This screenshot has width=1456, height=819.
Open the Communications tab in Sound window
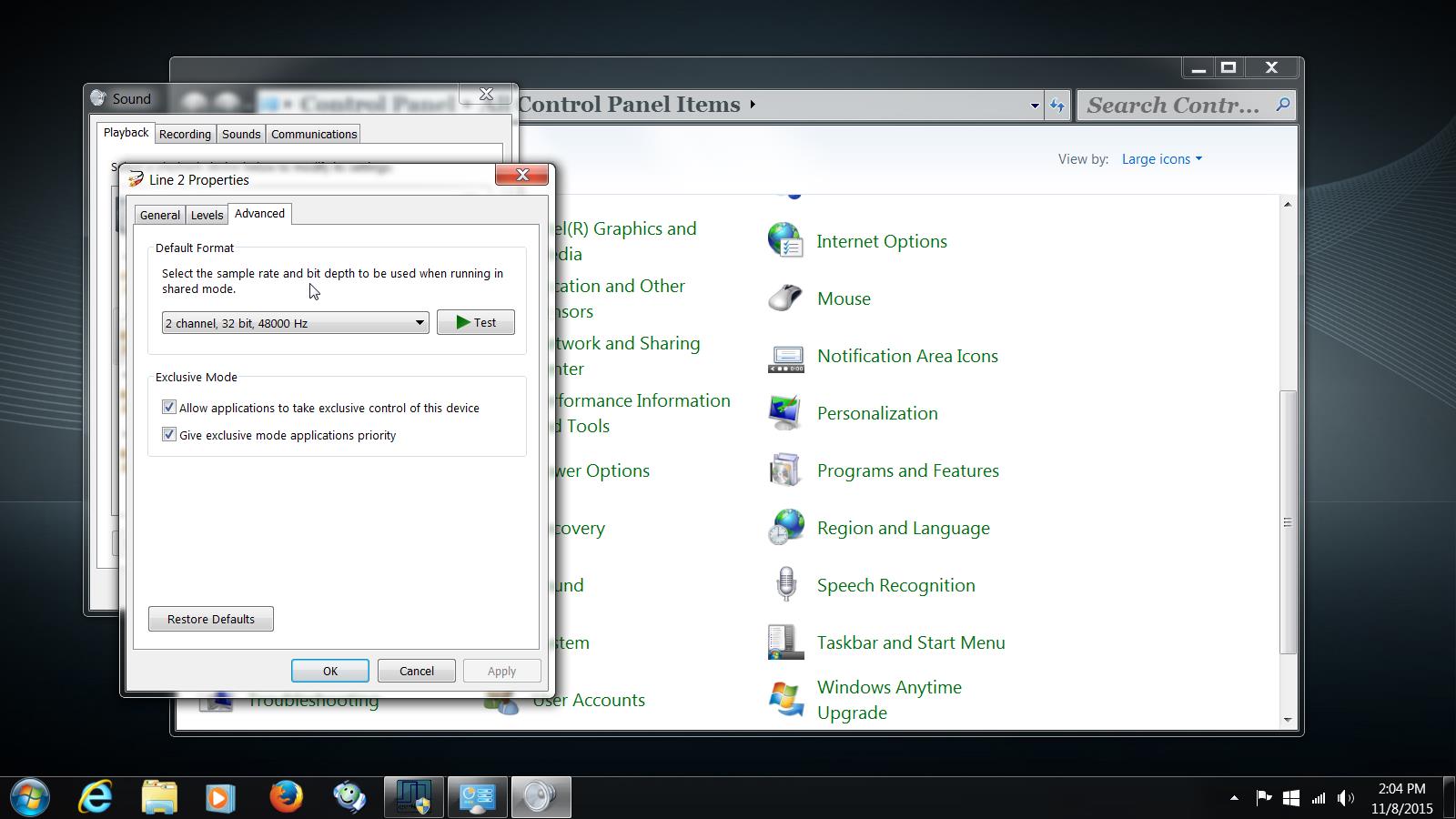click(x=314, y=134)
